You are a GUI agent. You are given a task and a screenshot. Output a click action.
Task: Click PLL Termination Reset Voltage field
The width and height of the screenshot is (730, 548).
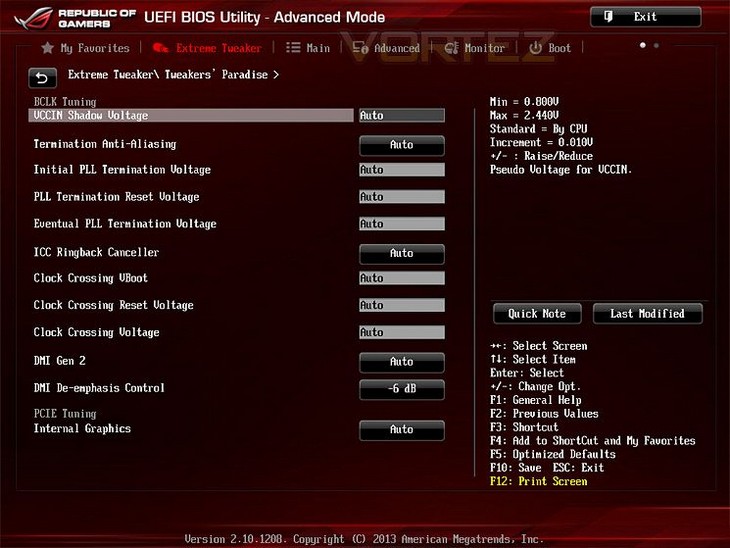(x=402, y=196)
